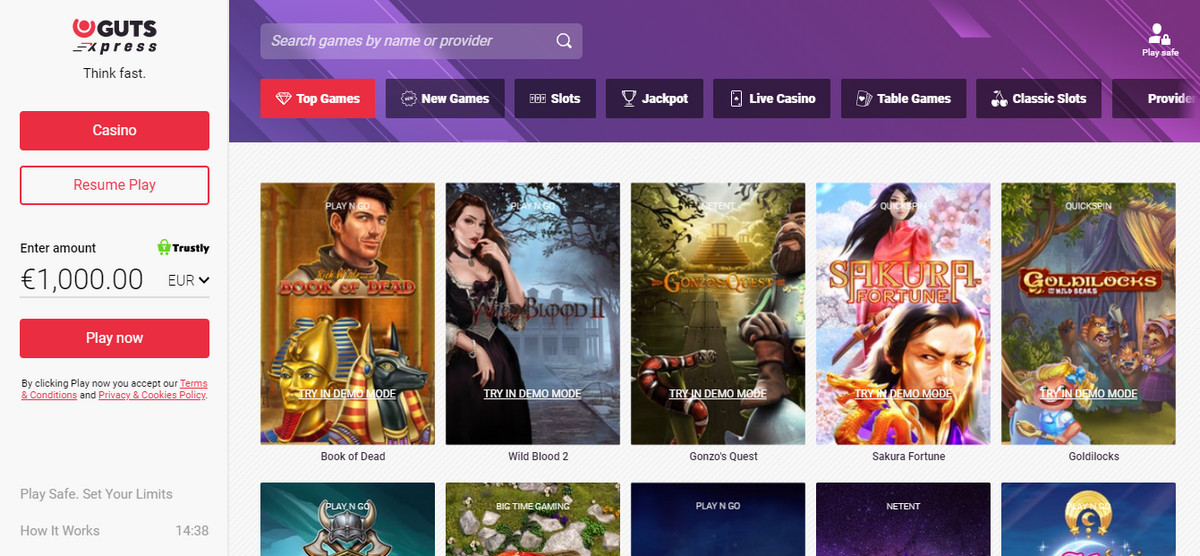Image resolution: width=1200 pixels, height=556 pixels.
Task: Click the search games input field
Action: pos(421,41)
